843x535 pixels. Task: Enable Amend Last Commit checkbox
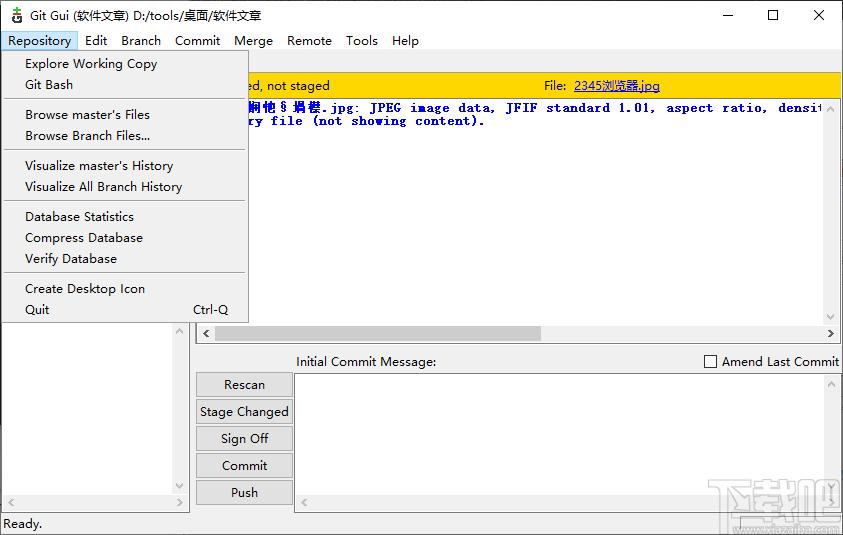pos(710,361)
